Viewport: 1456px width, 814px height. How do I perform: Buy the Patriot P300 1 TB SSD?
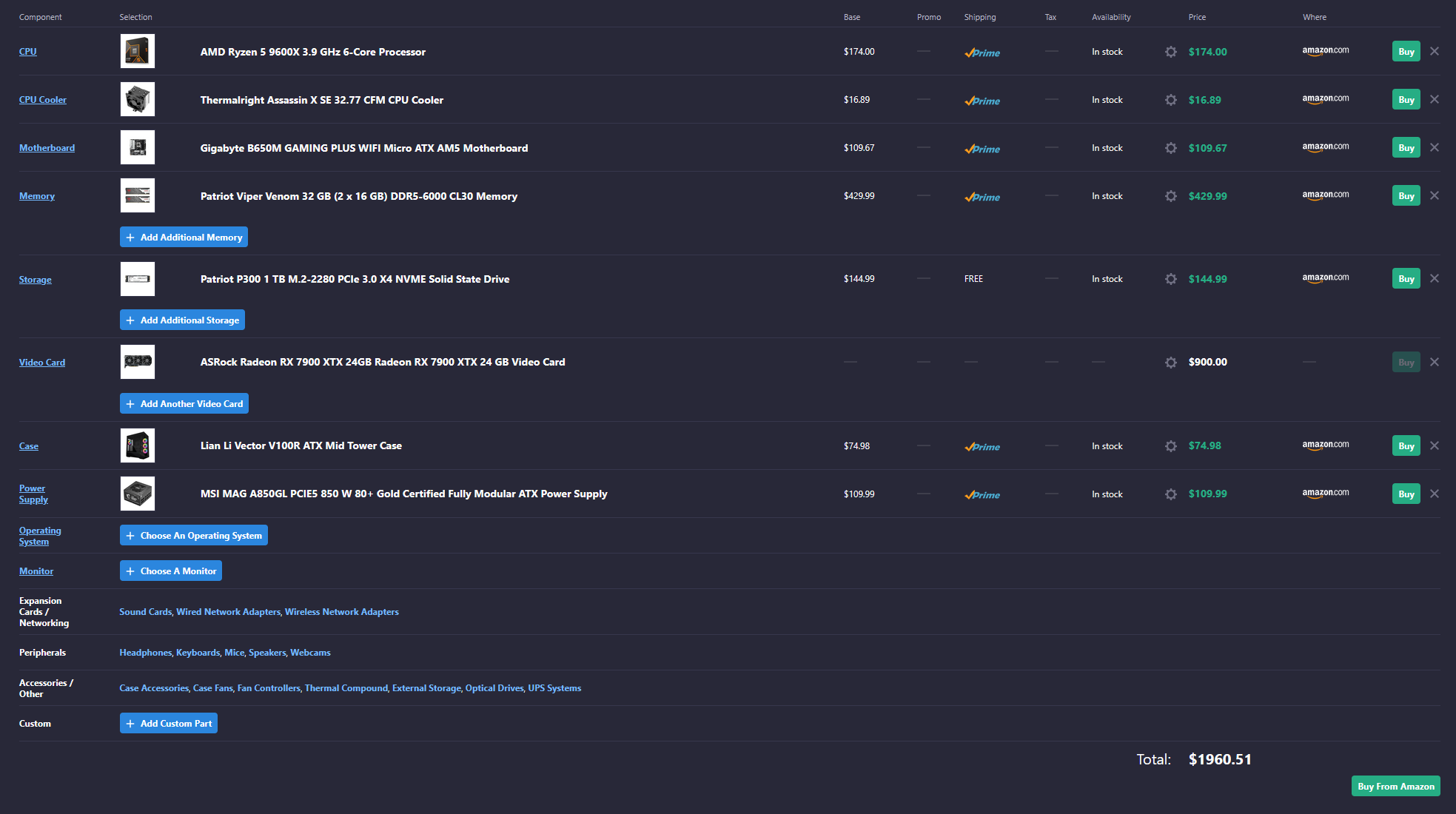coord(1406,279)
